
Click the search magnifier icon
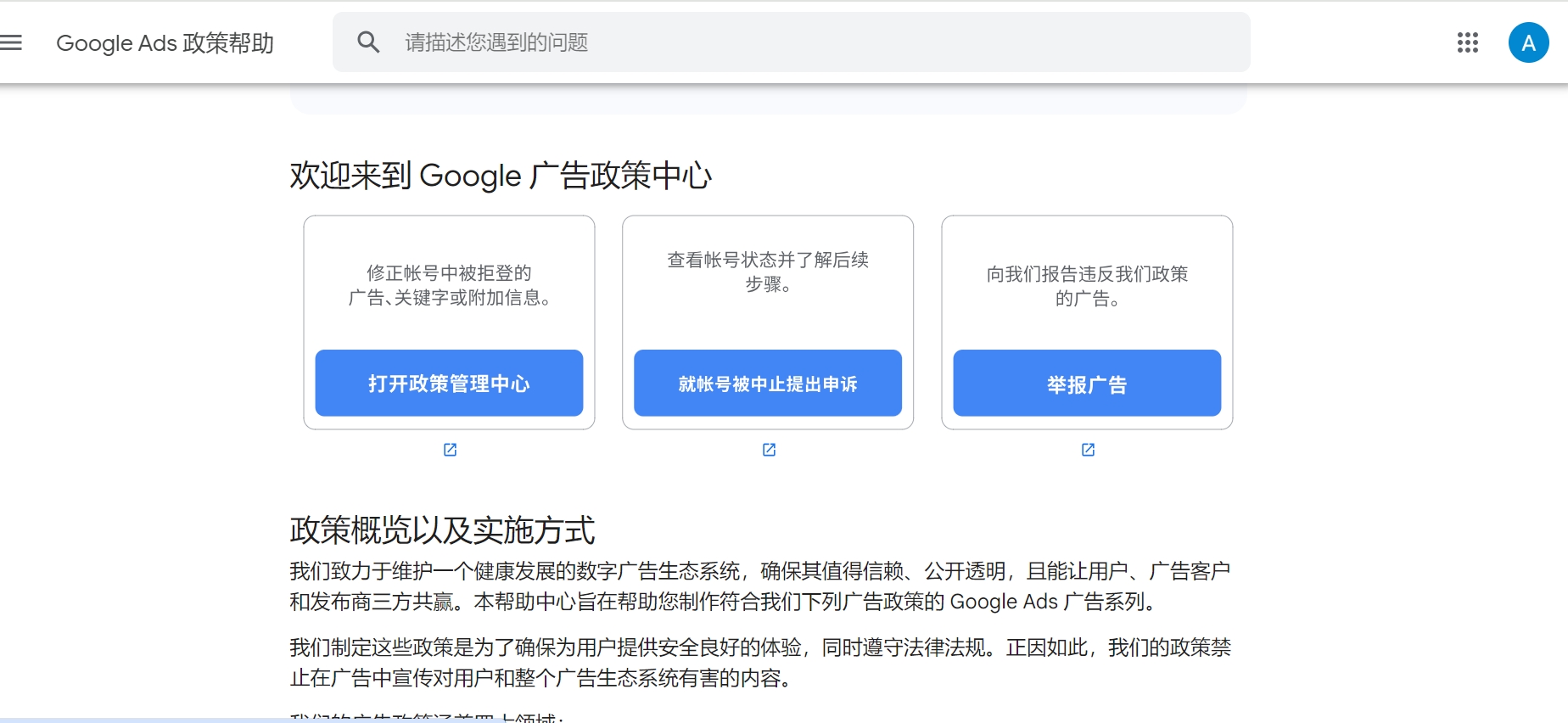[x=368, y=42]
